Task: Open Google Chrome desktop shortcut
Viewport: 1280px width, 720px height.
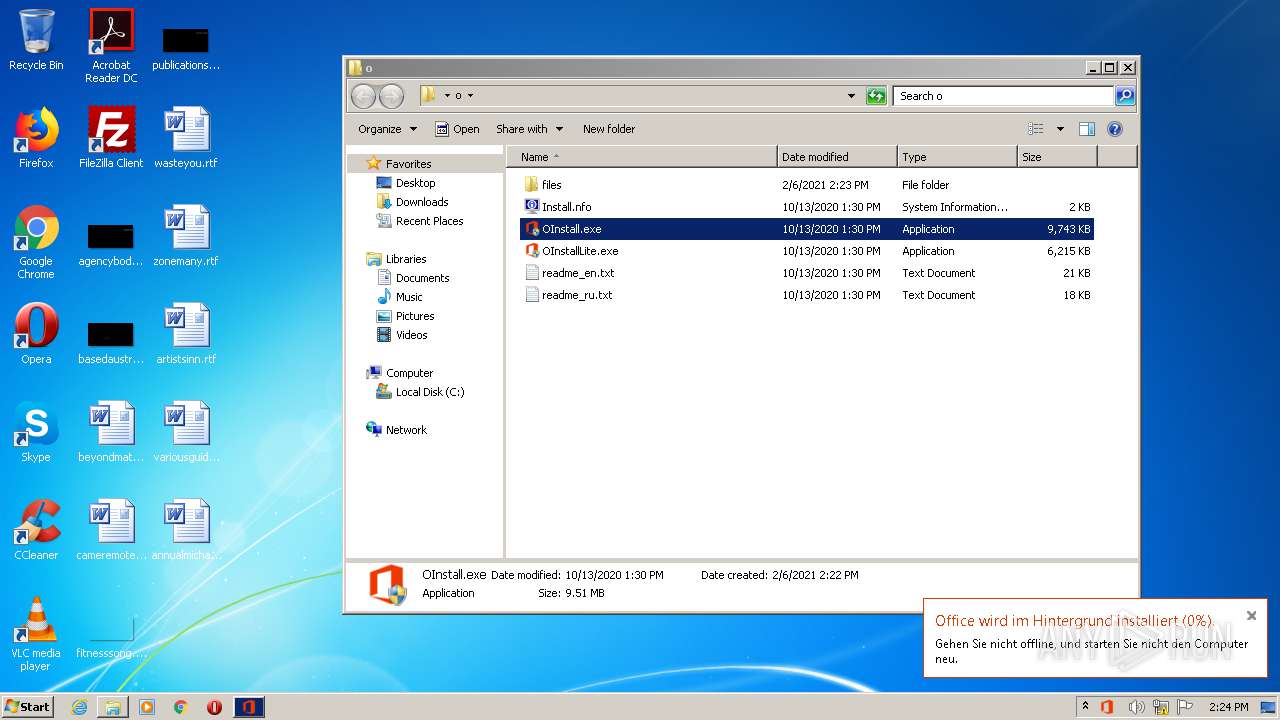Action: pos(36,242)
